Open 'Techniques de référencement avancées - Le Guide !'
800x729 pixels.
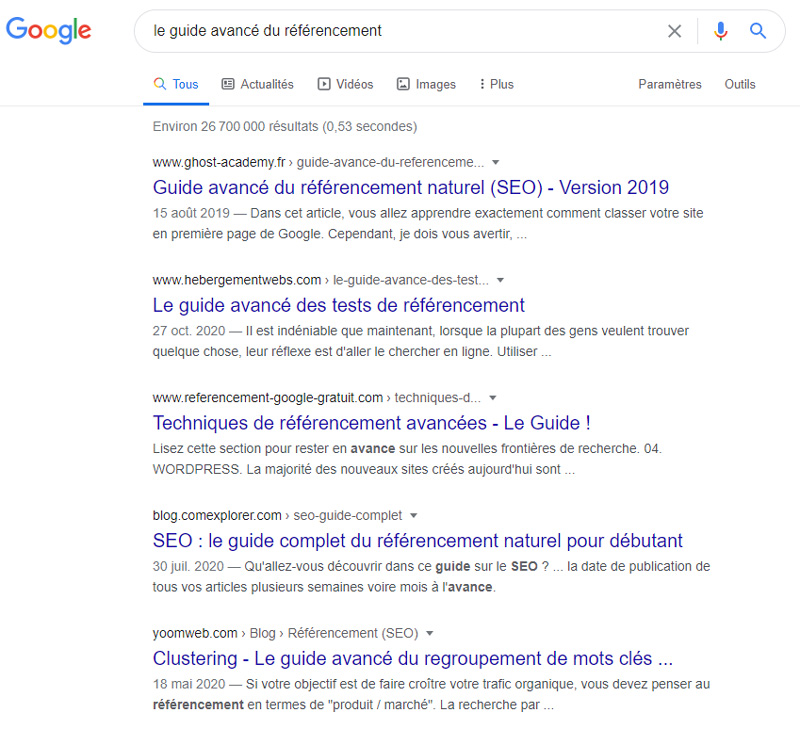[371, 423]
